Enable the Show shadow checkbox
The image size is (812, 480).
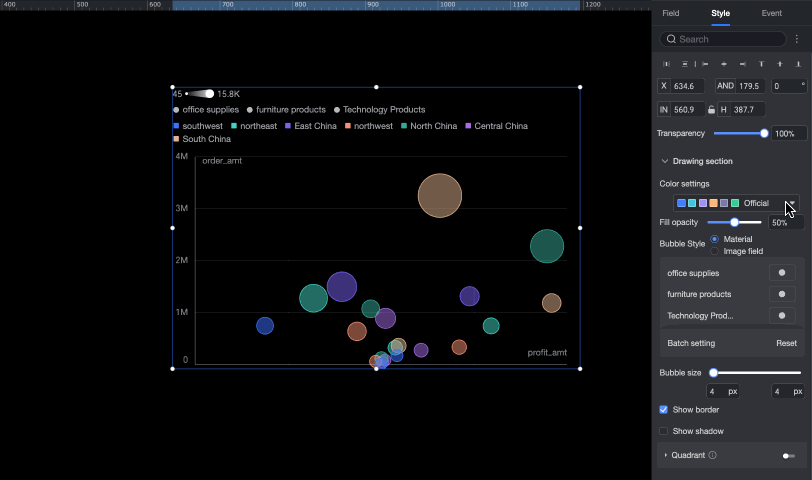663,431
